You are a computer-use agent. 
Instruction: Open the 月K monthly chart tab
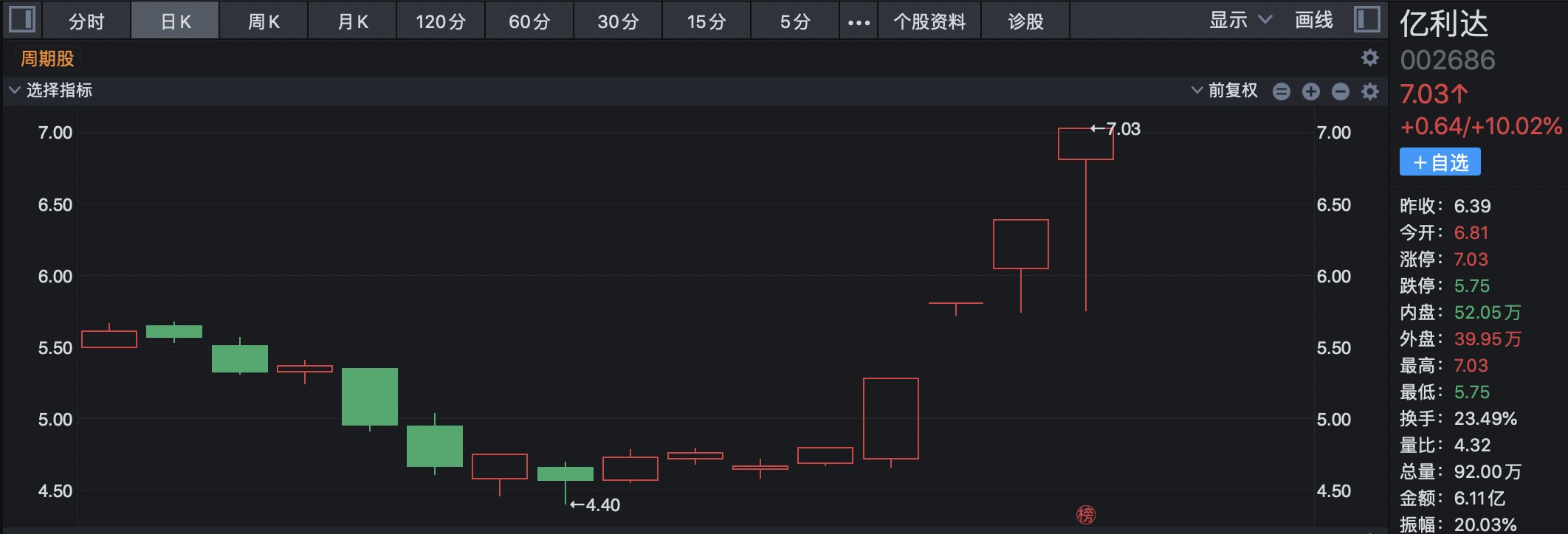[x=352, y=21]
